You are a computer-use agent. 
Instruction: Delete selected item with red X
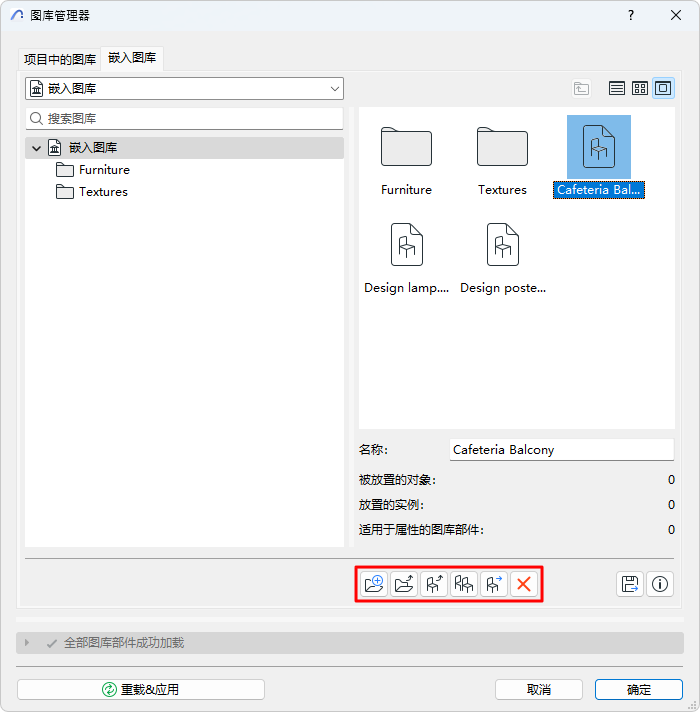523,584
